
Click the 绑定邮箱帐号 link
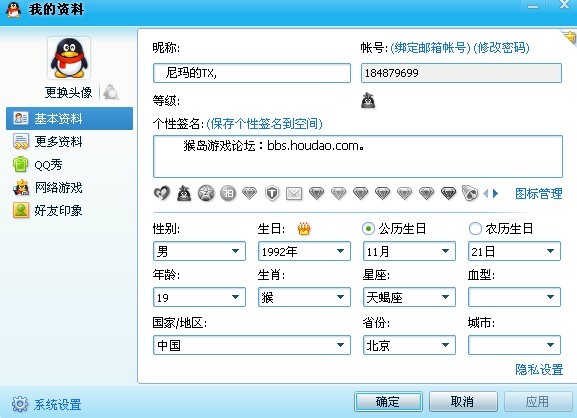pyautogui.click(x=430, y=48)
